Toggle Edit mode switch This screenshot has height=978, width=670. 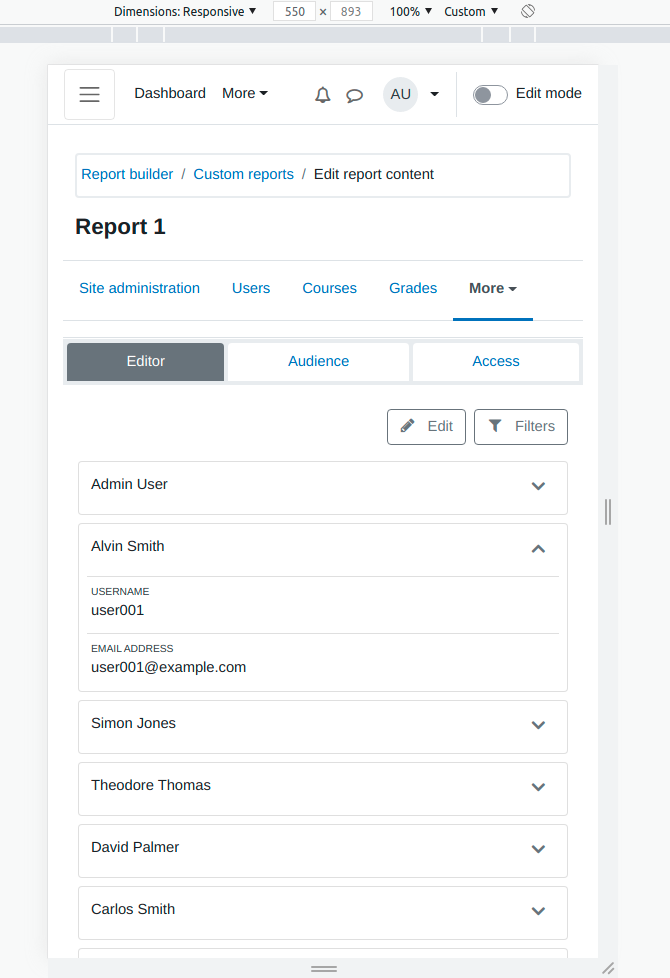point(490,95)
